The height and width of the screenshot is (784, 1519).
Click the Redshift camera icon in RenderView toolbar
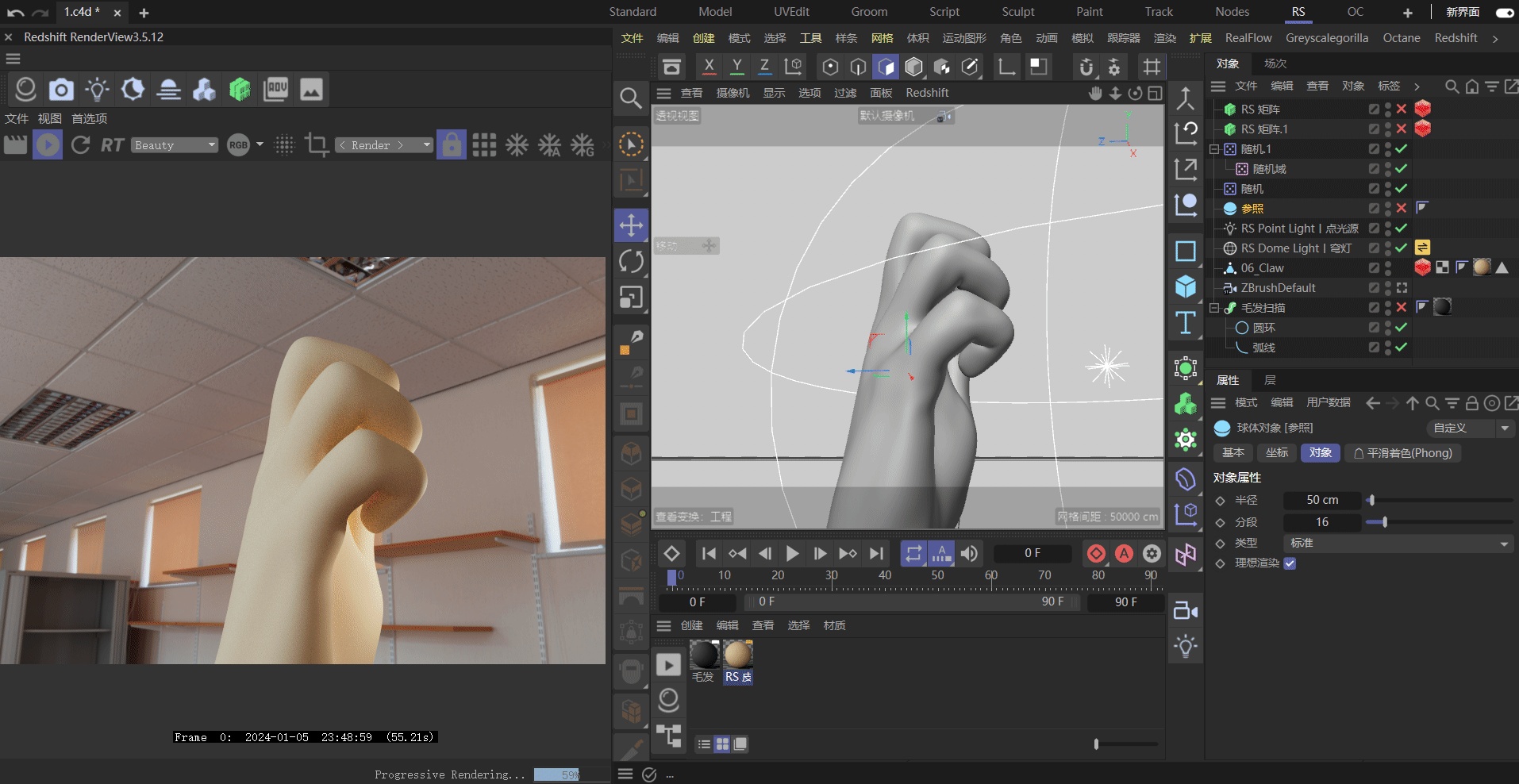61,90
